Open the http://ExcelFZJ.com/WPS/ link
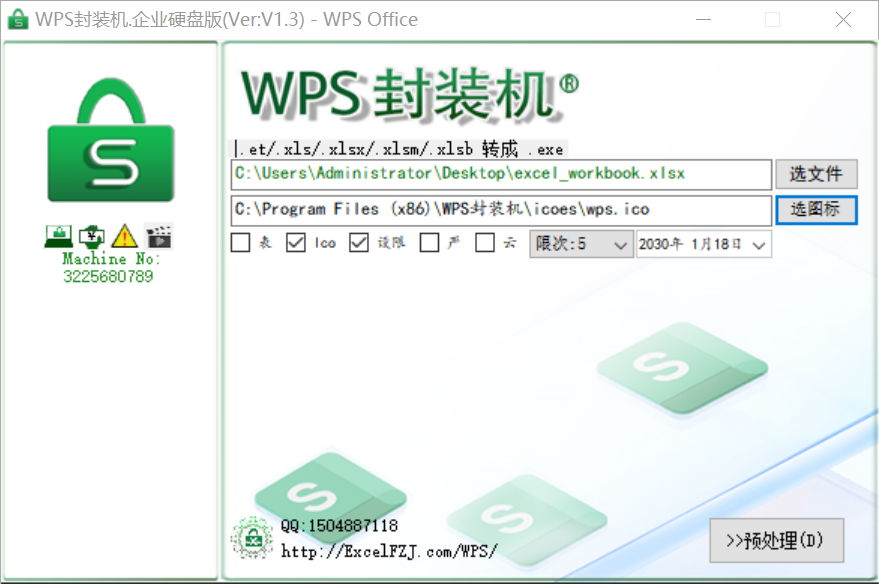The width and height of the screenshot is (879, 584). 388,551
